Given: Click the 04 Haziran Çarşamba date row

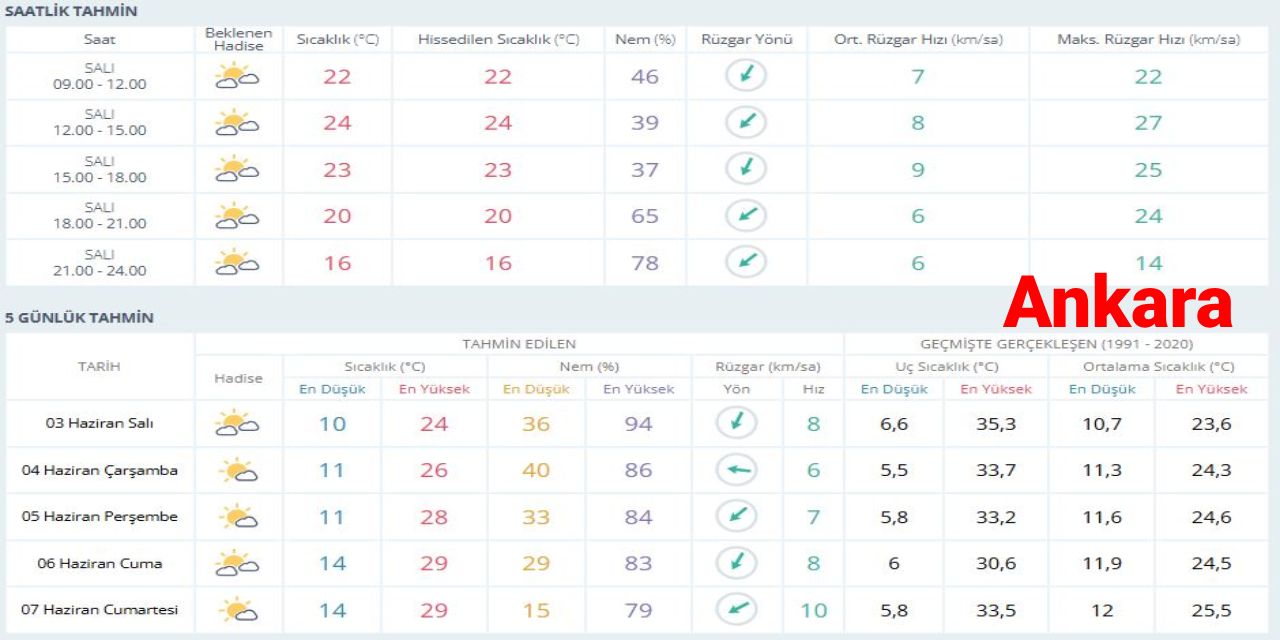Looking at the screenshot, I should click(100, 470).
